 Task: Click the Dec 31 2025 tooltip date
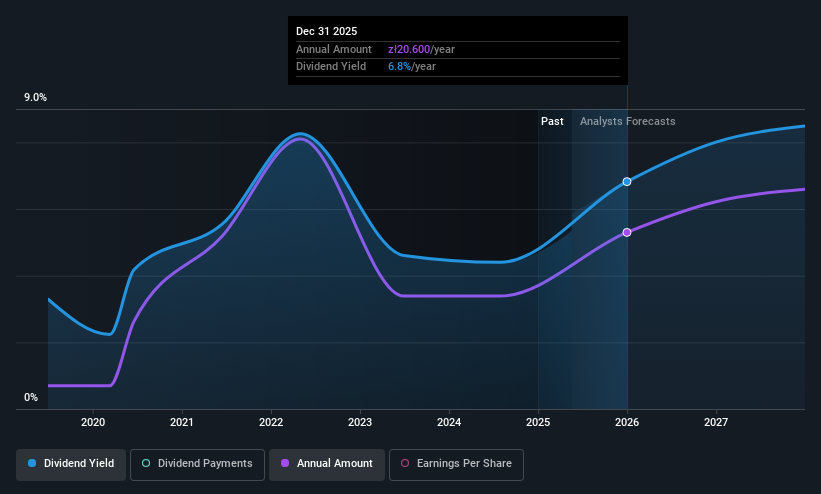[x=326, y=31]
